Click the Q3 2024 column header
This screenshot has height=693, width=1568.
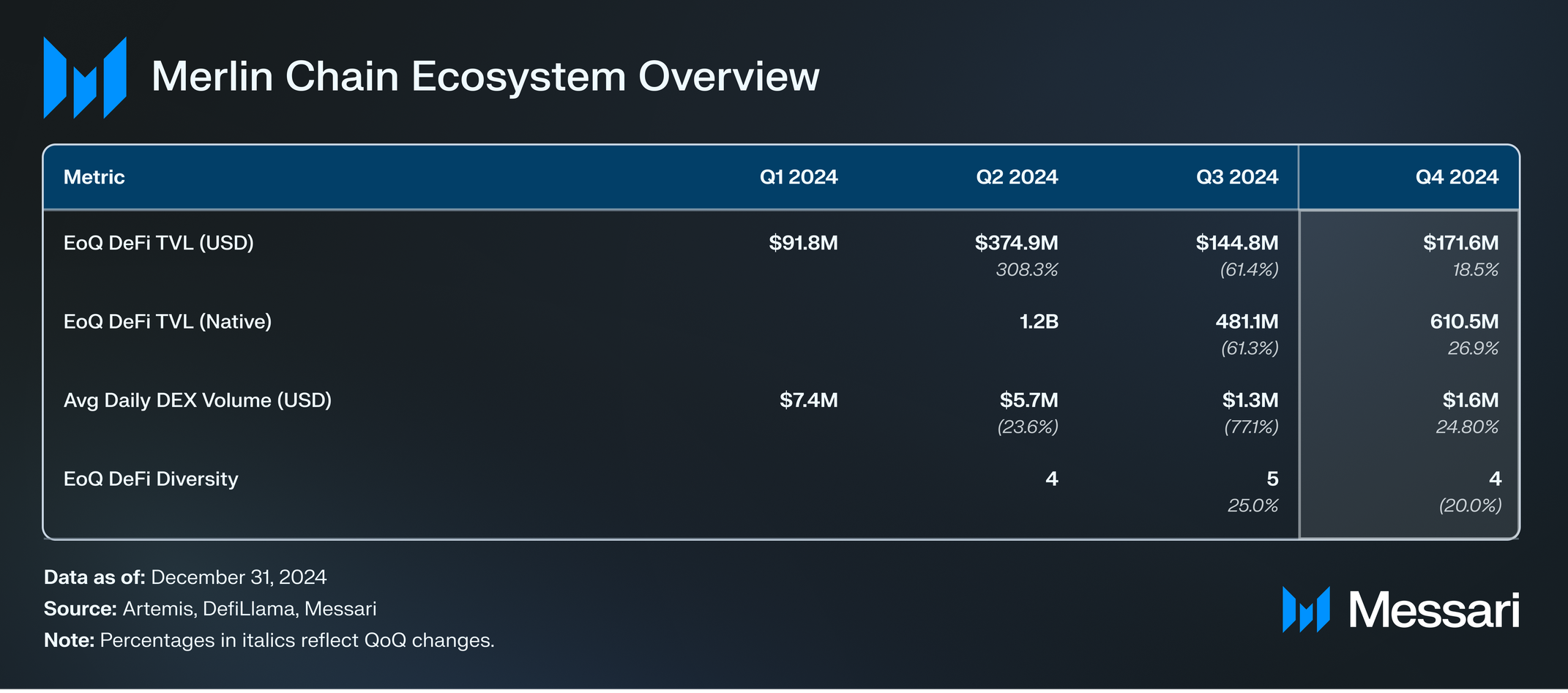pos(1237,177)
